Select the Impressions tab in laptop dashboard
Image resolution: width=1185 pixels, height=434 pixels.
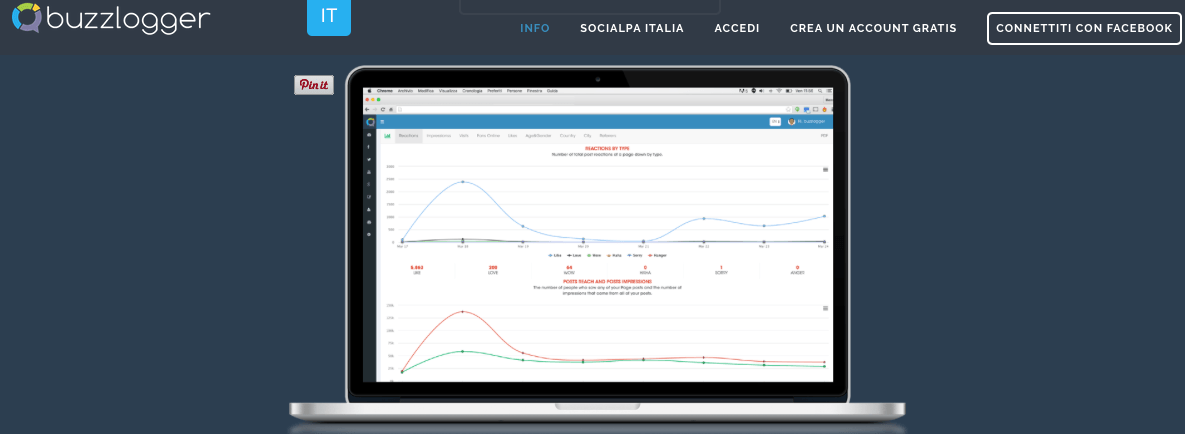pyautogui.click(x=438, y=135)
